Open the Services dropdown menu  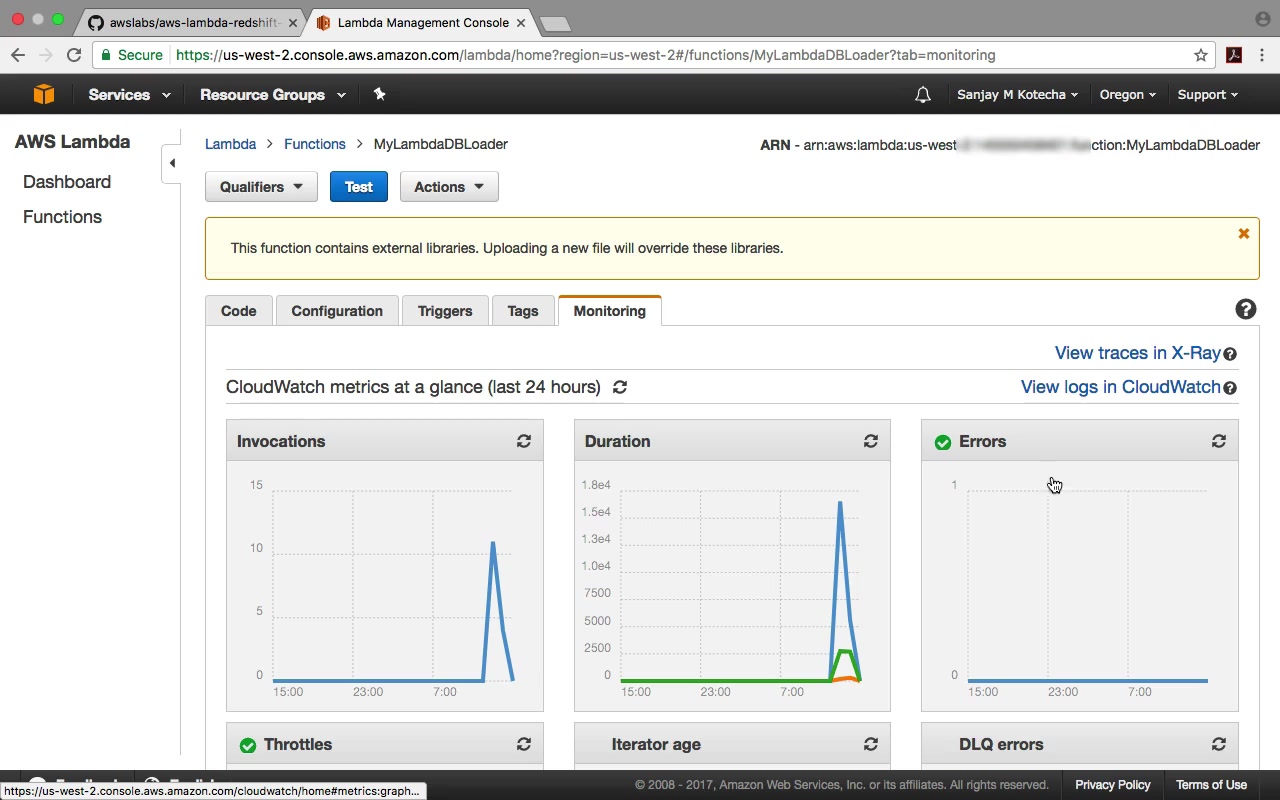pos(129,95)
